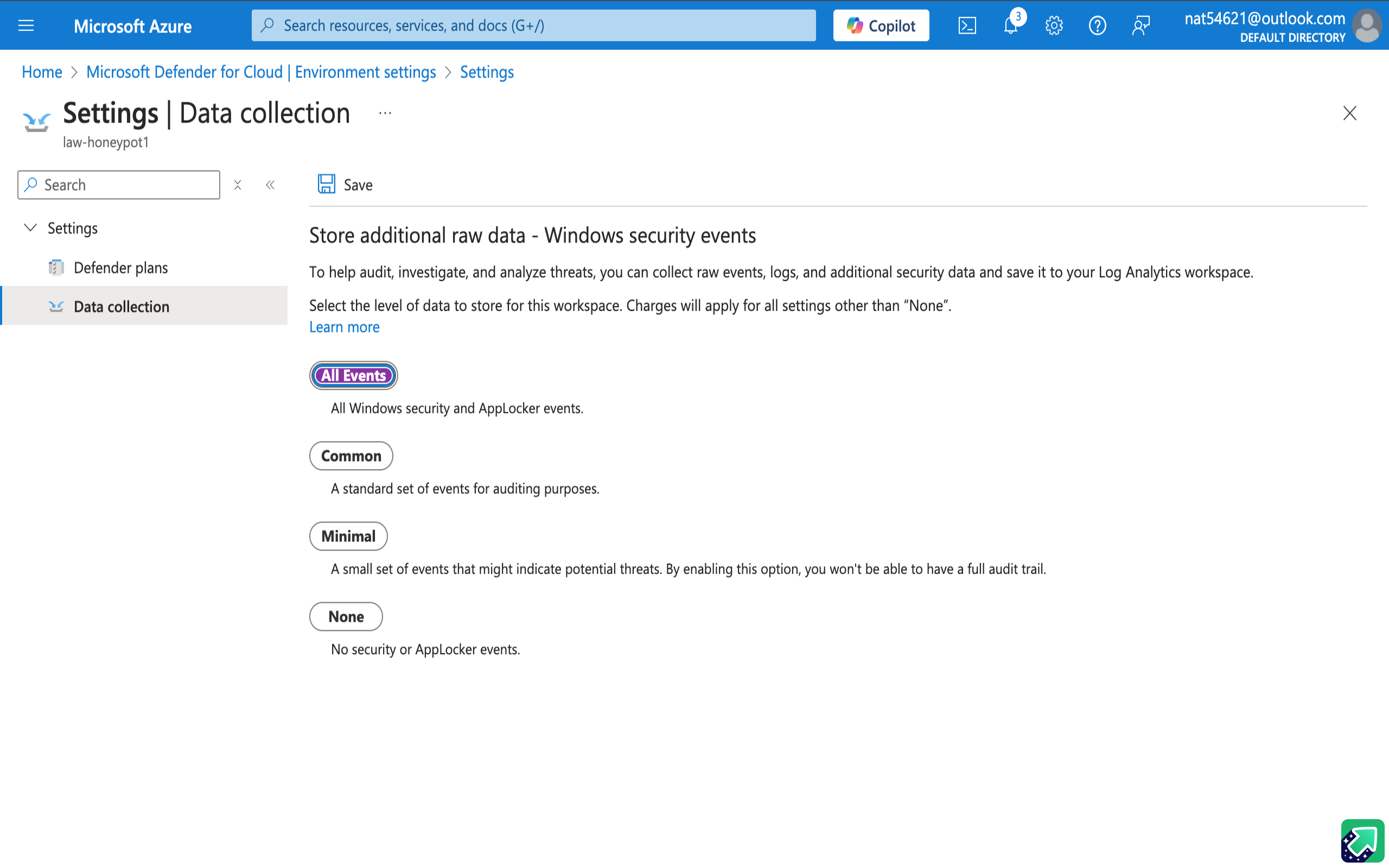This screenshot has width=1389, height=868.
Task: Select the All Events option
Action: [353, 375]
